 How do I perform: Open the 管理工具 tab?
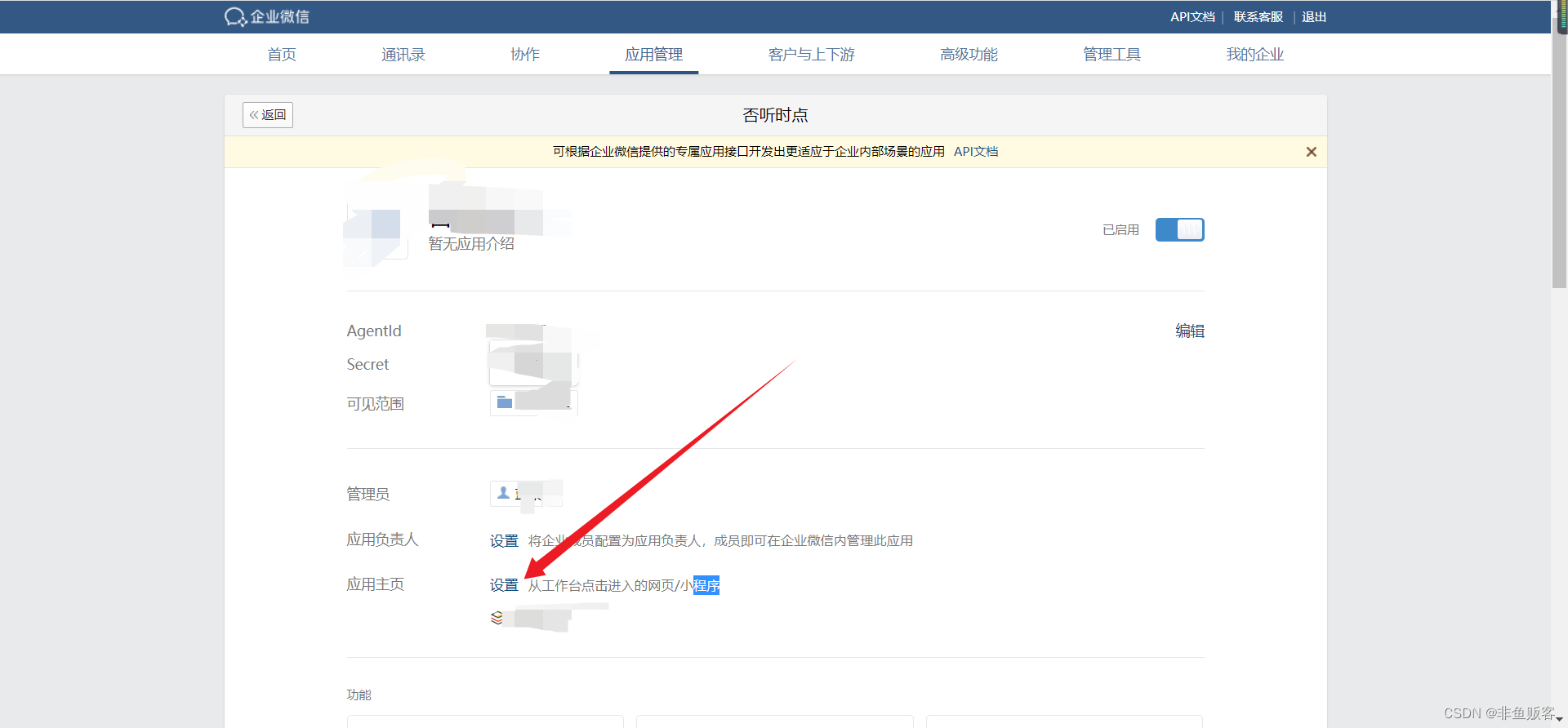tap(1111, 55)
